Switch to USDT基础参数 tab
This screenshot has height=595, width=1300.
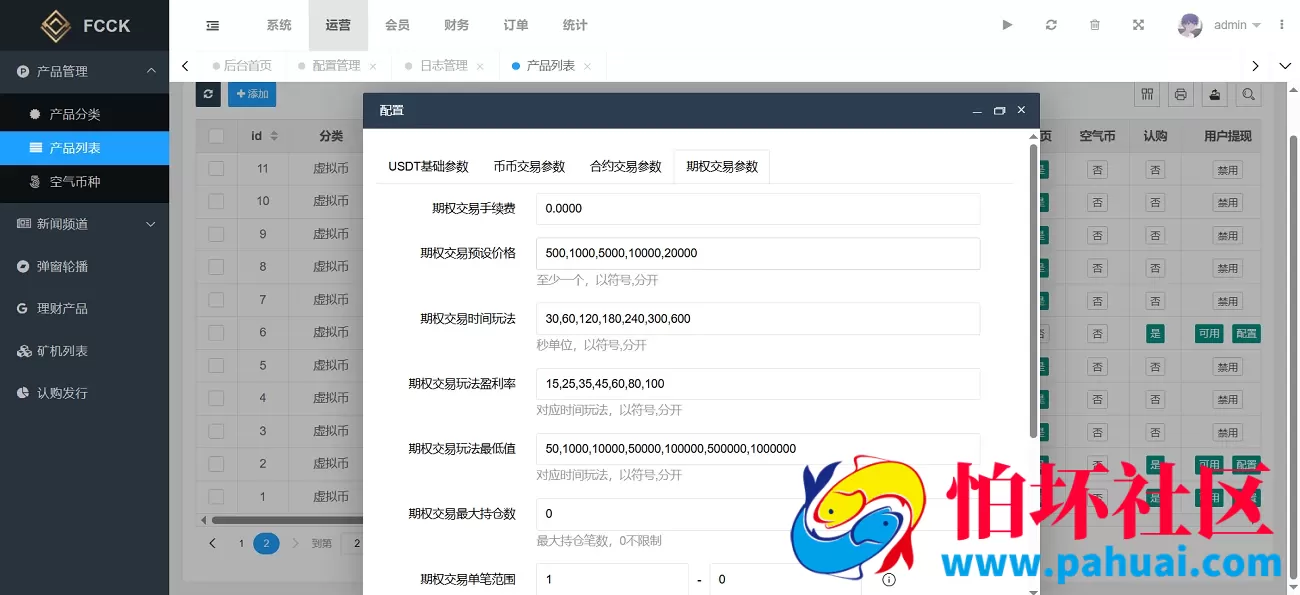[x=428, y=166]
